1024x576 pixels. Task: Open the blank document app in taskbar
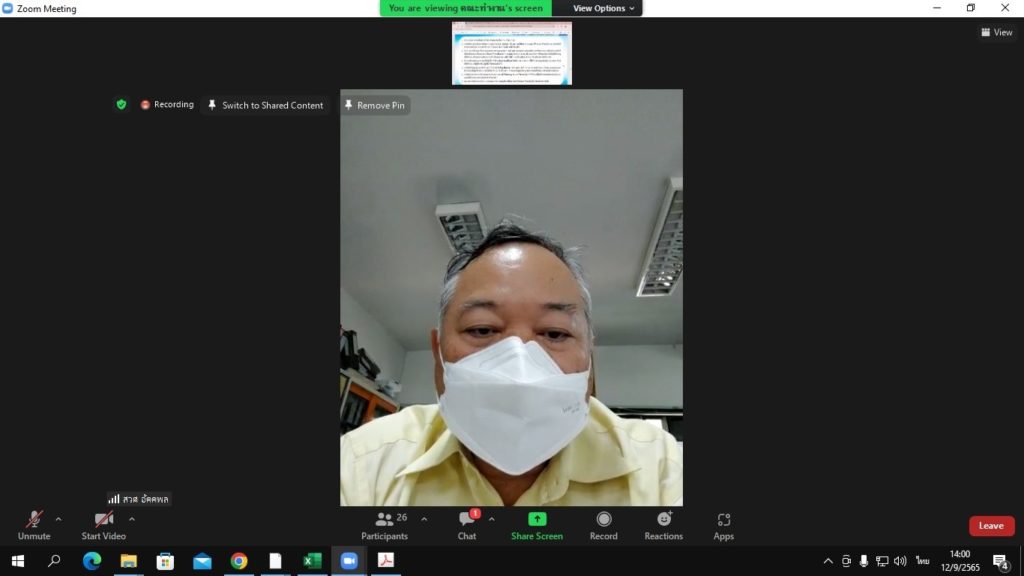[276, 561]
